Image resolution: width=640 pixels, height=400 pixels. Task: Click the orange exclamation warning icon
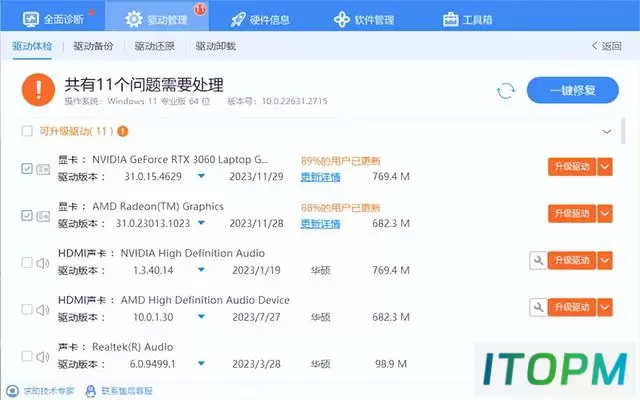tap(38, 90)
